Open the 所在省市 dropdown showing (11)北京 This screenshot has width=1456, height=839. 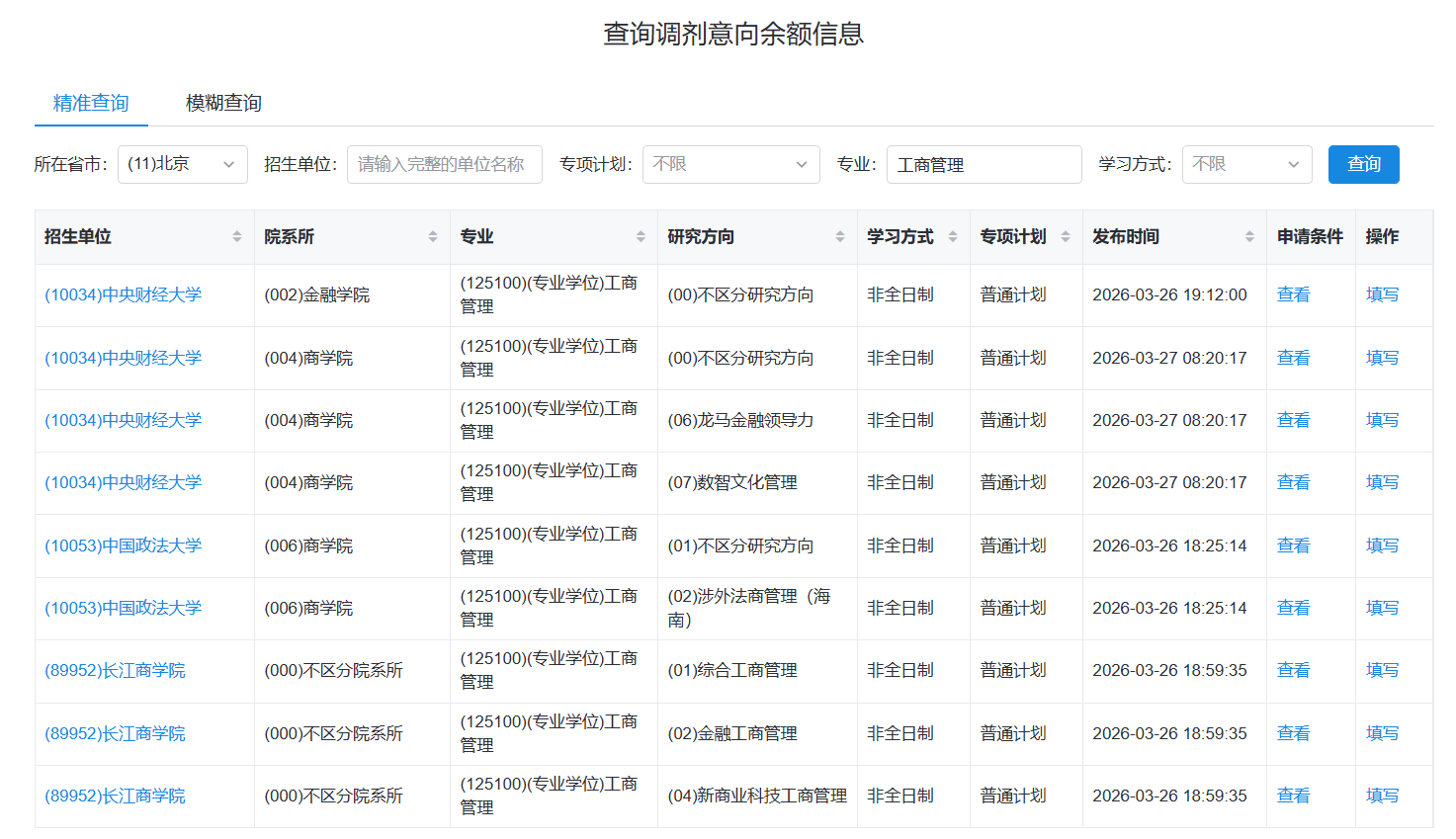(182, 164)
